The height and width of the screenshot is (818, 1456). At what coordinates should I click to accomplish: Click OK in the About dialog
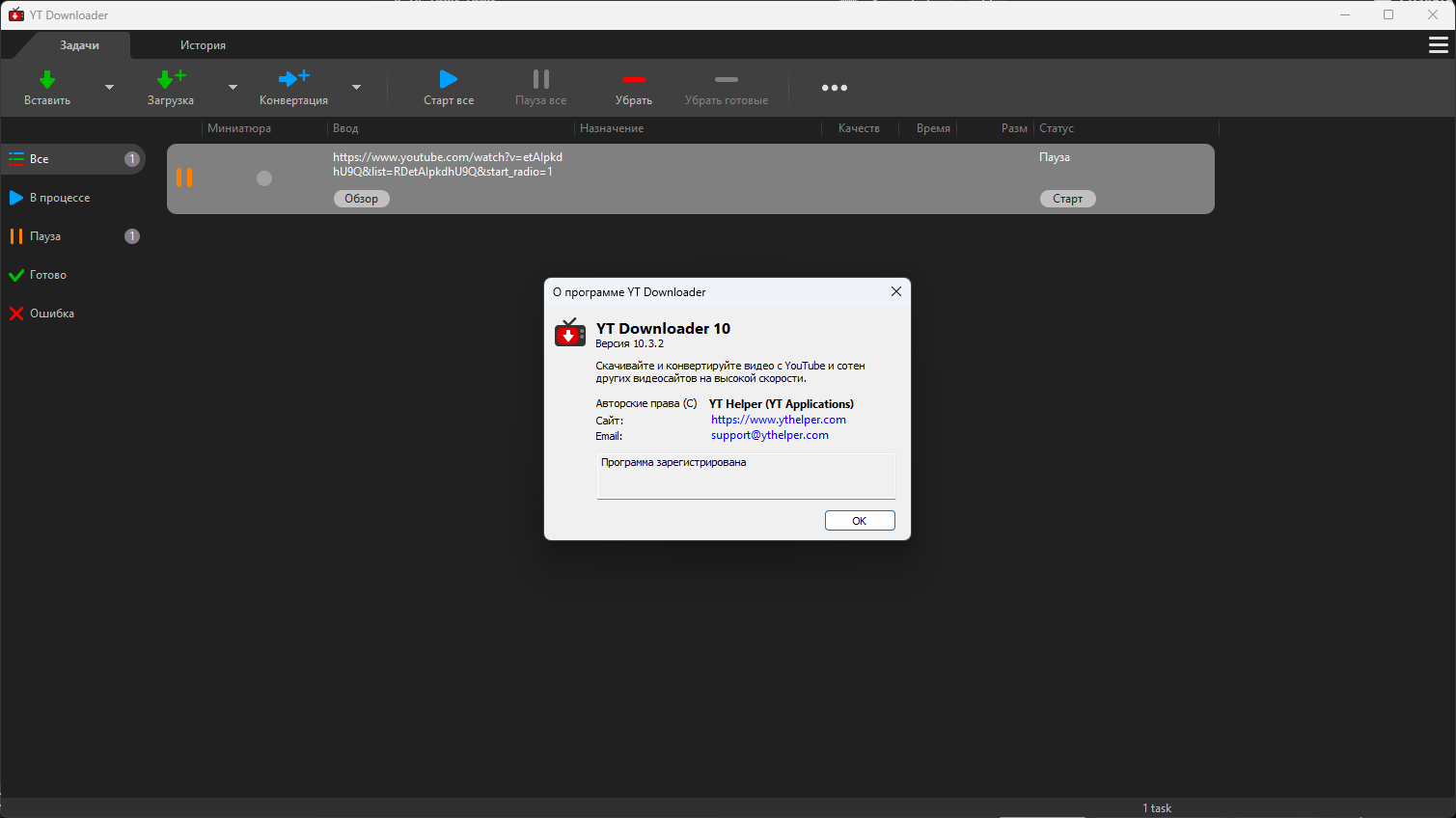click(x=860, y=521)
